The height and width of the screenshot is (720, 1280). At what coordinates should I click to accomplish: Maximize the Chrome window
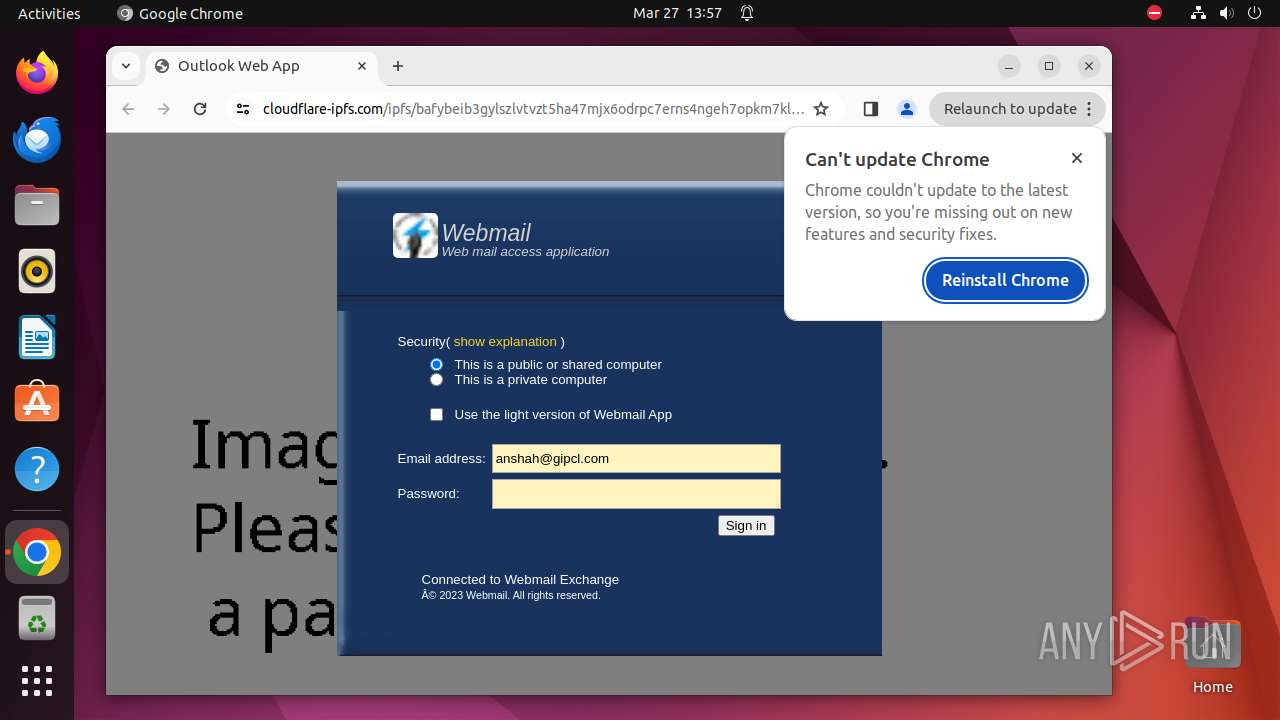(x=1049, y=66)
